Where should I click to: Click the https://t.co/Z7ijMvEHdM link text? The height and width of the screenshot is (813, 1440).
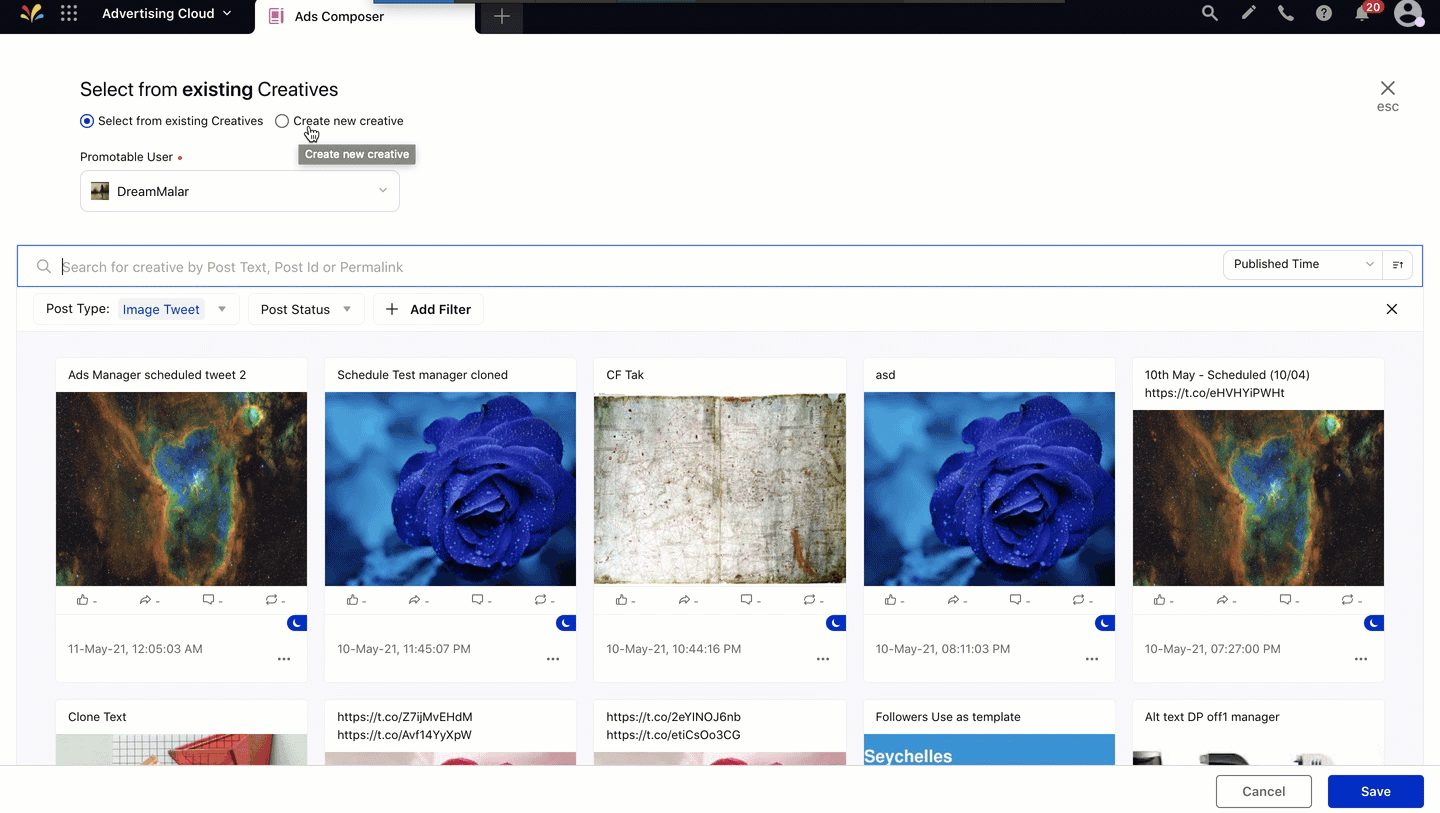[405, 717]
